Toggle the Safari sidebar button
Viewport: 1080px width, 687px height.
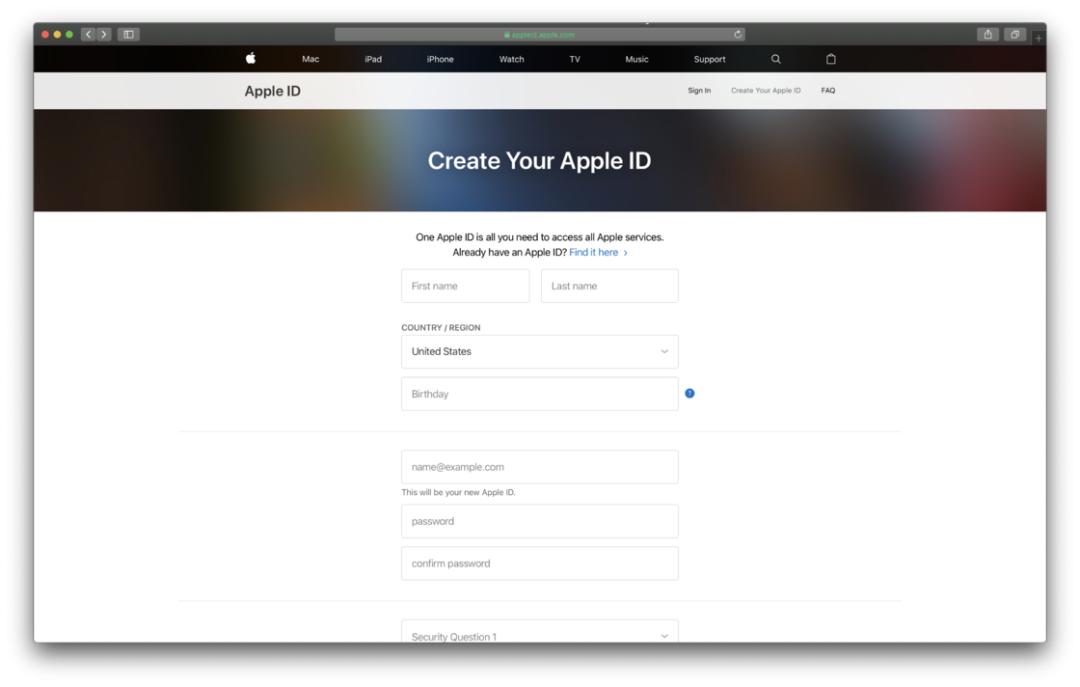[x=129, y=34]
